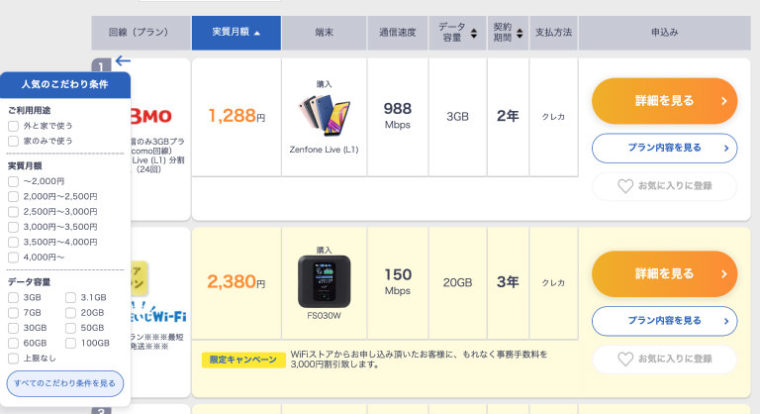Screen dimensions: 760x414
Task: Click FS030W device name text
Action: [324, 316]
